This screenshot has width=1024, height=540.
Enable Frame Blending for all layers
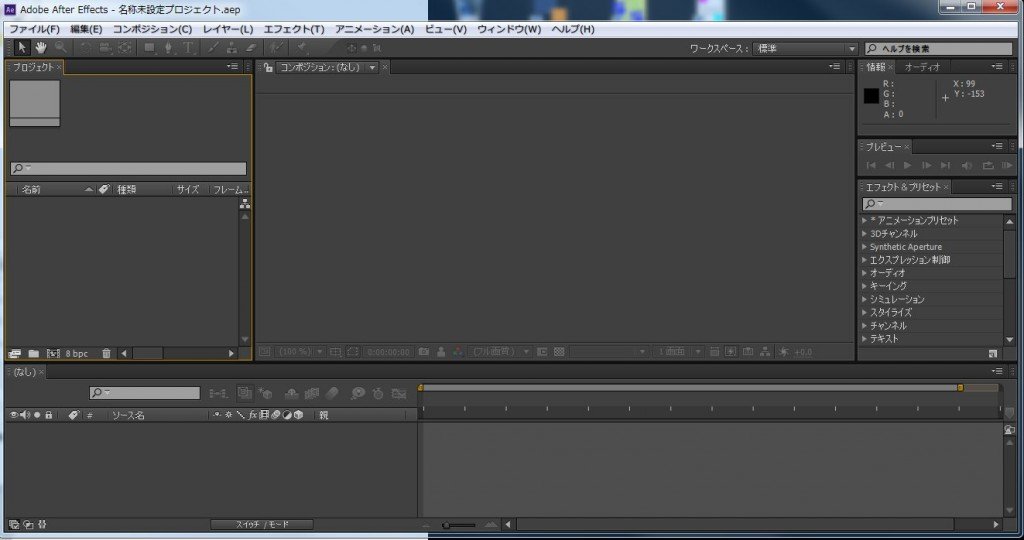click(x=312, y=393)
